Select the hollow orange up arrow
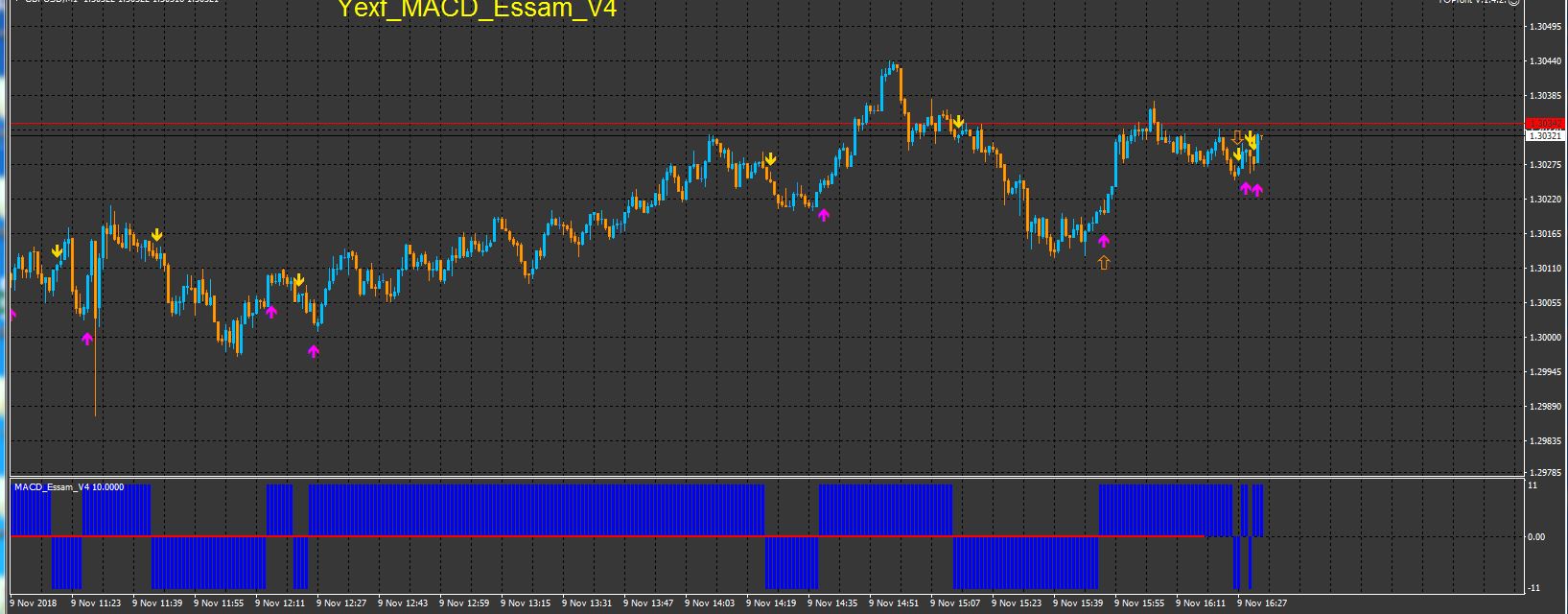The width and height of the screenshot is (1568, 614). [x=1104, y=262]
